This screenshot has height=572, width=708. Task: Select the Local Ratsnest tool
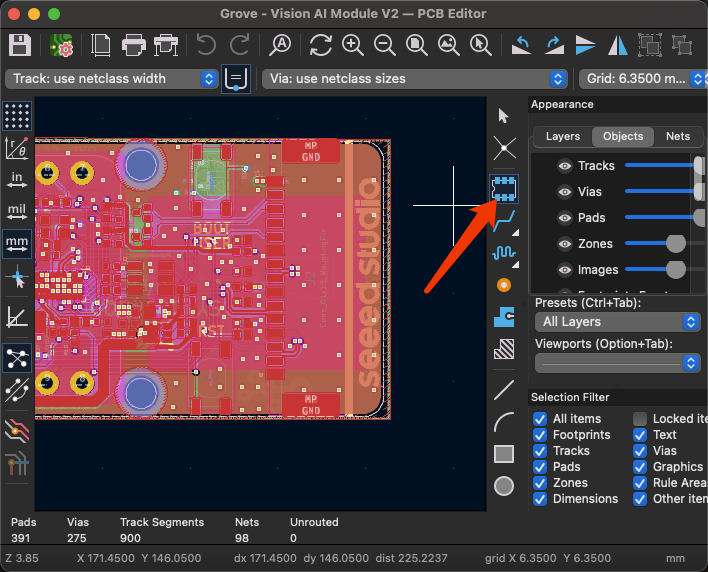click(504, 148)
